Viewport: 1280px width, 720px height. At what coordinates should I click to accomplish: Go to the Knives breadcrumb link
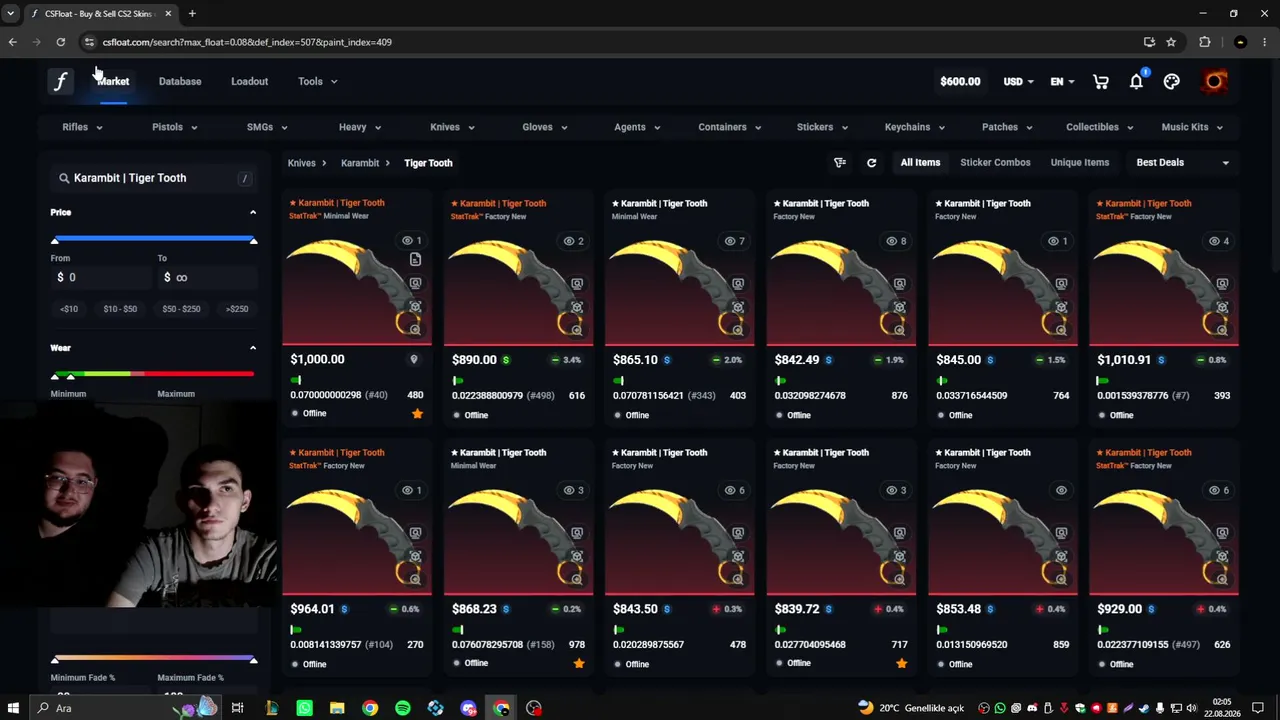301,163
